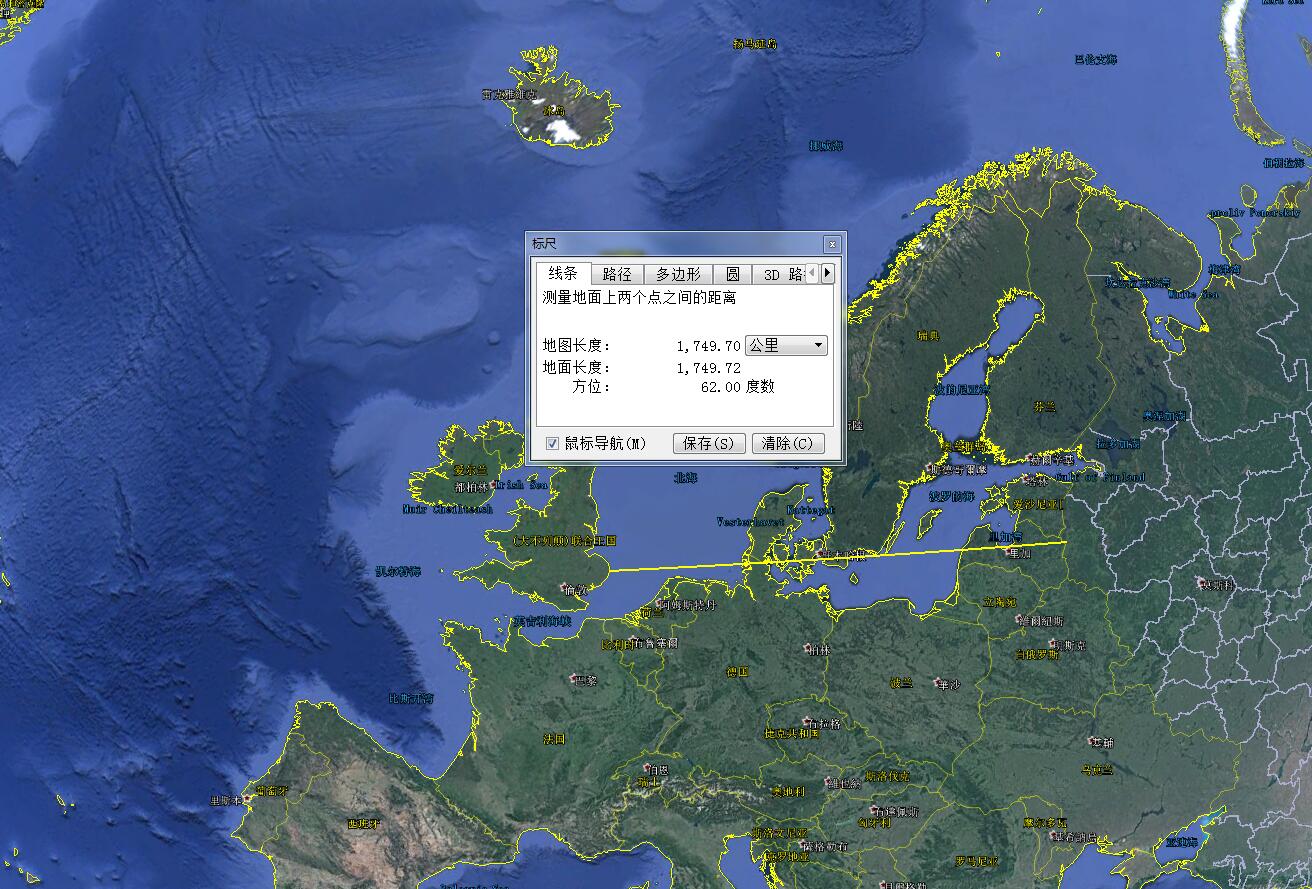Click the 62.00 heading value

(x=720, y=387)
